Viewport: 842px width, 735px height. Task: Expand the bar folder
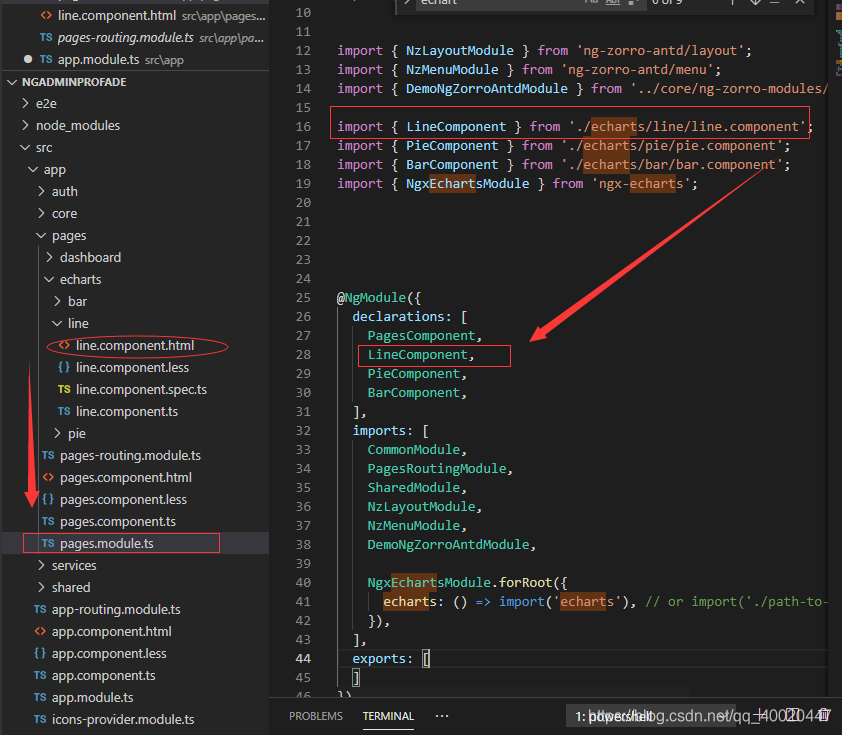click(57, 301)
